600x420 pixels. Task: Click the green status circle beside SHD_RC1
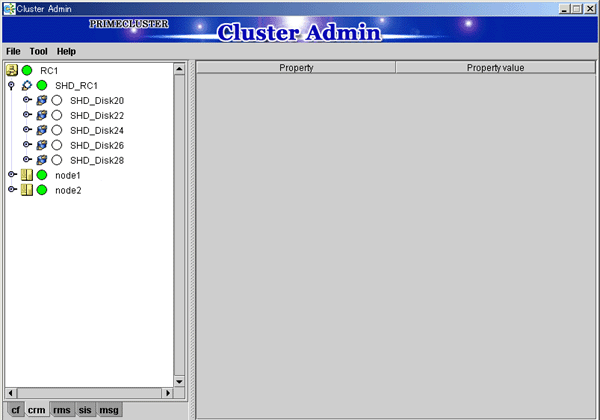42,85
